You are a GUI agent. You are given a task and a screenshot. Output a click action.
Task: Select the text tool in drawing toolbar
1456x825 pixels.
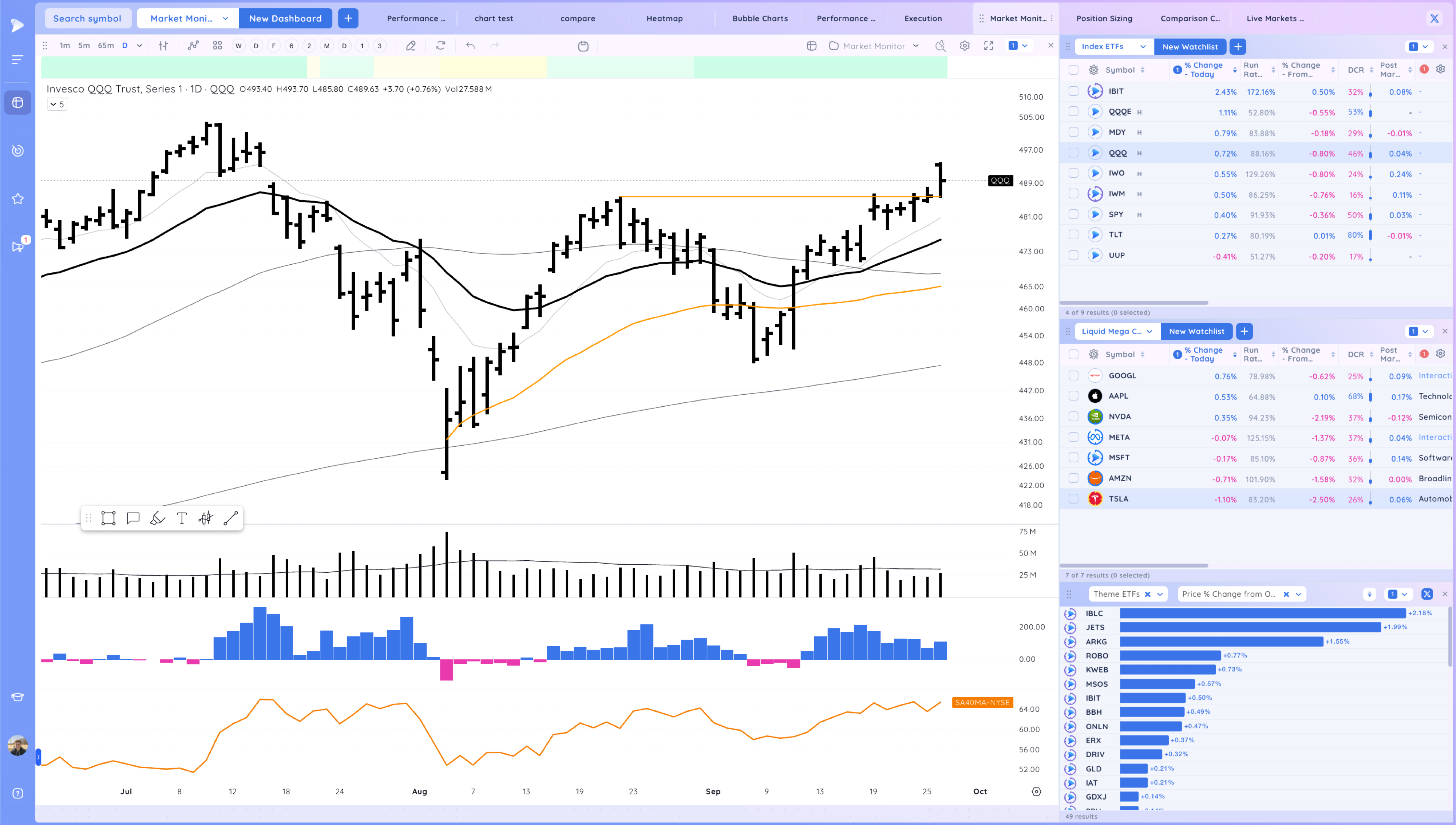pos(181,518)
